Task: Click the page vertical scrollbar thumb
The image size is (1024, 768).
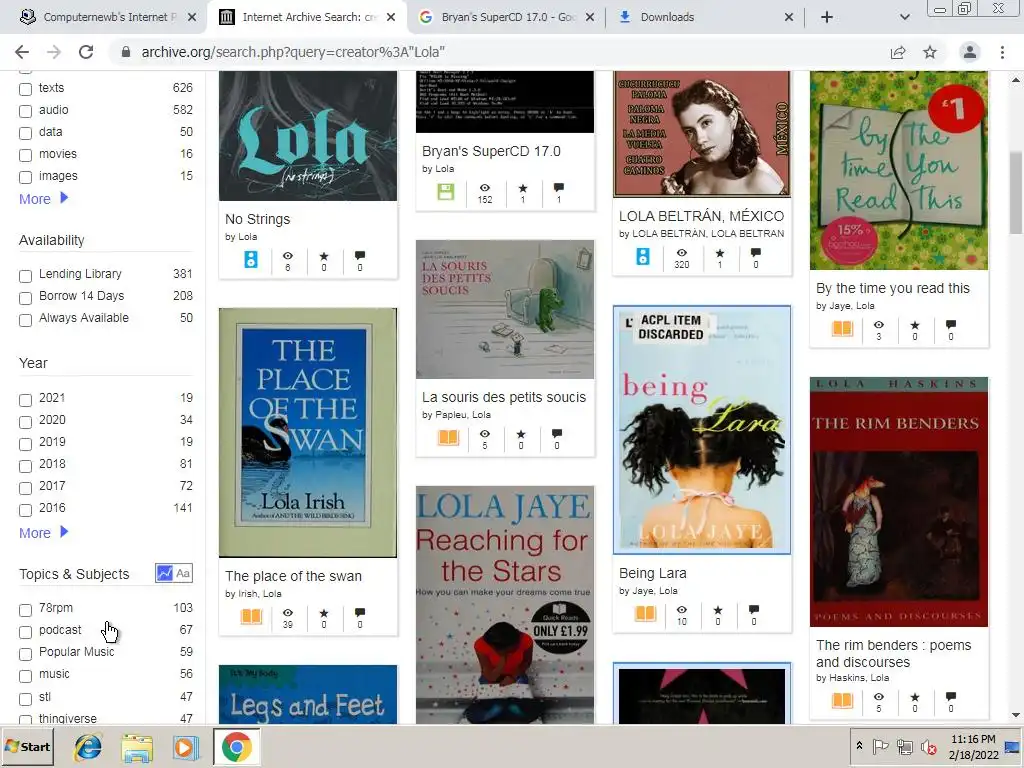Action: point(1016,193)
